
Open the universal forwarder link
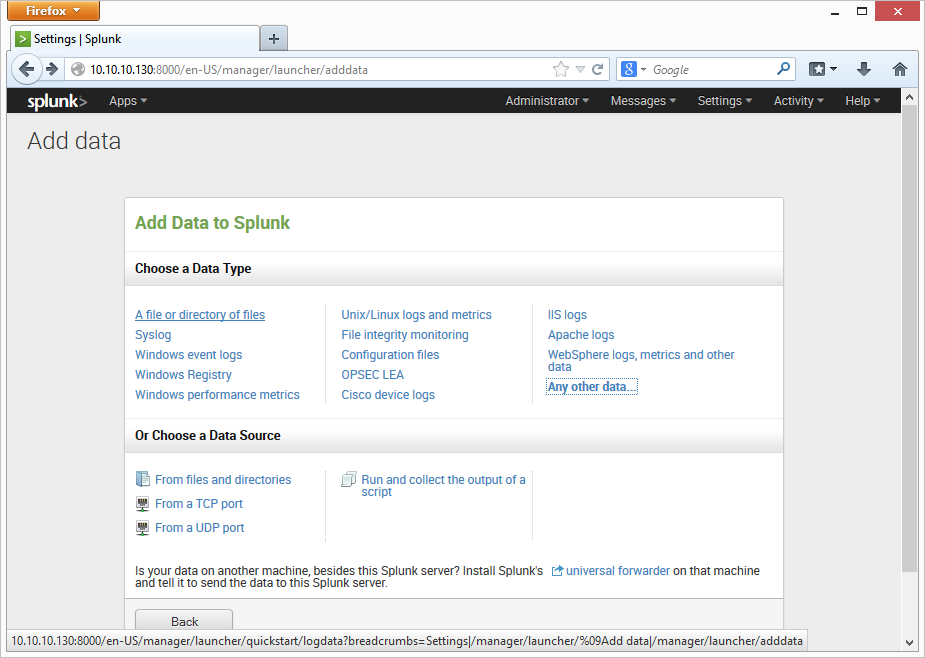click(x=618, y=571)
